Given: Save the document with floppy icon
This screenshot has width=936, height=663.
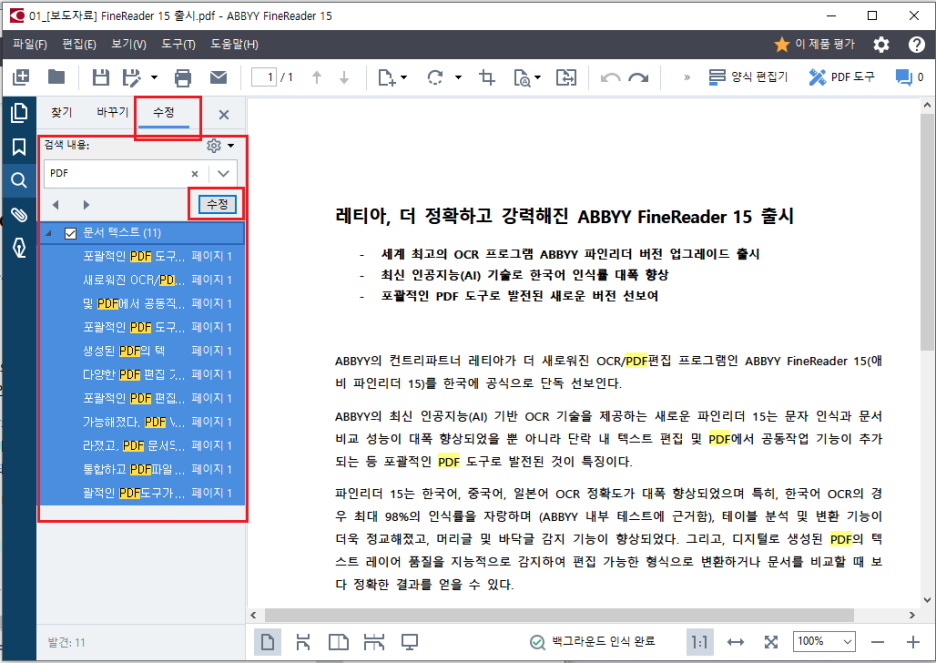Looking at the screenshot, I should [x=100, y=77].
